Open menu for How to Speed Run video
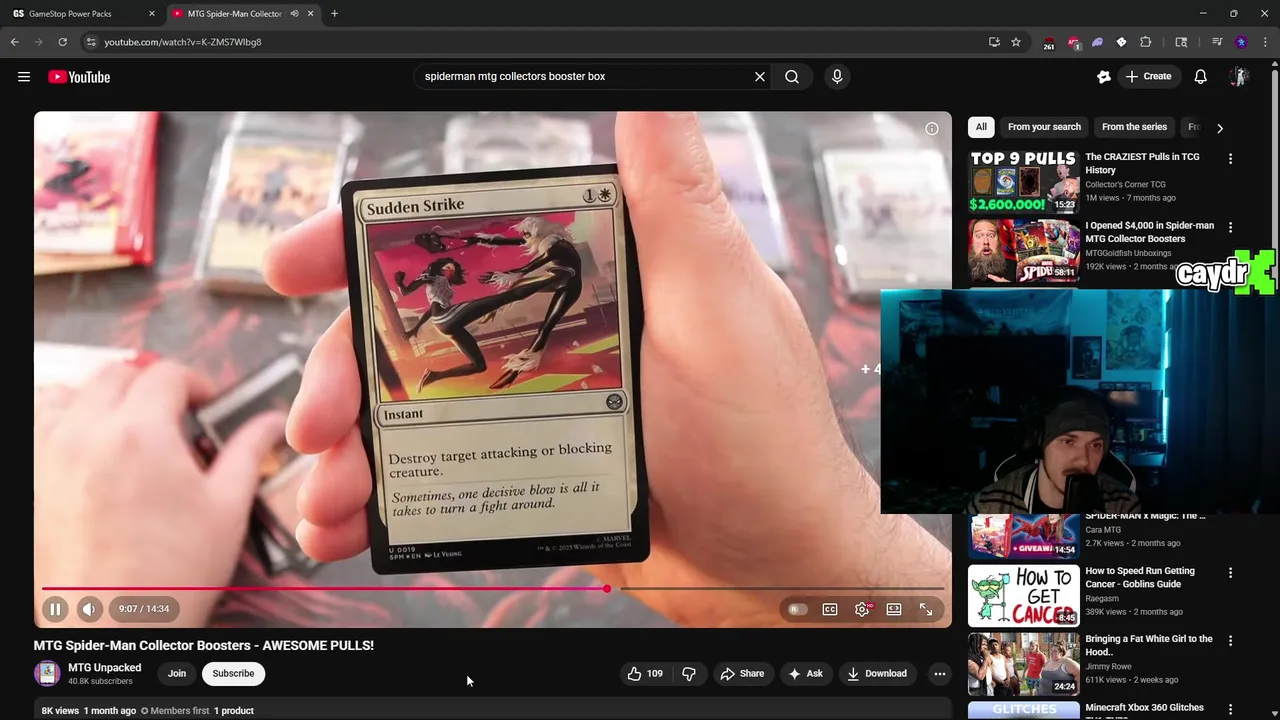The height and width of the screenshot is (720, 1280). 1230,573
